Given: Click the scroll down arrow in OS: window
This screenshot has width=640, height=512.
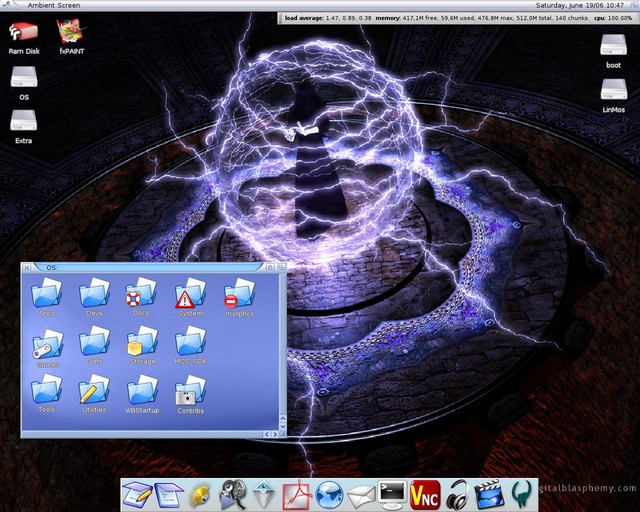Looking at the screenshot, I should [x=282, y=426].
